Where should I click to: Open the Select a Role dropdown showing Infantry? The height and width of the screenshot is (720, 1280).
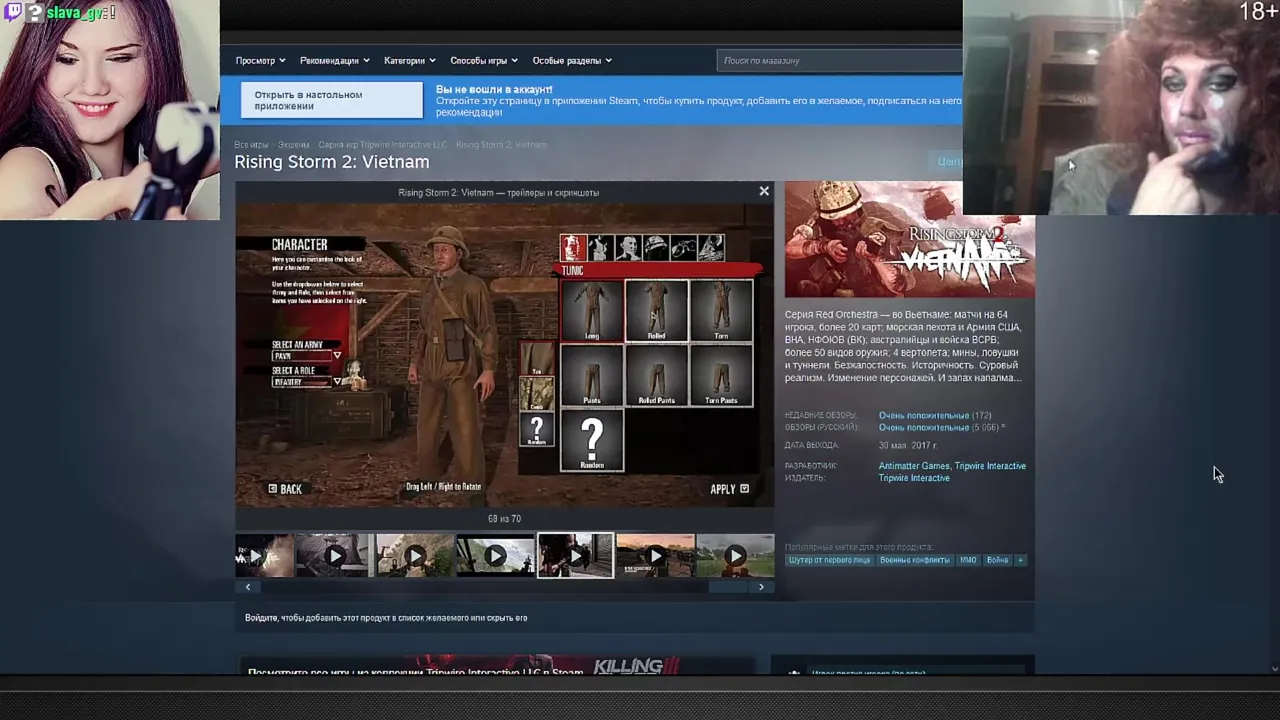tap(306, 381)
